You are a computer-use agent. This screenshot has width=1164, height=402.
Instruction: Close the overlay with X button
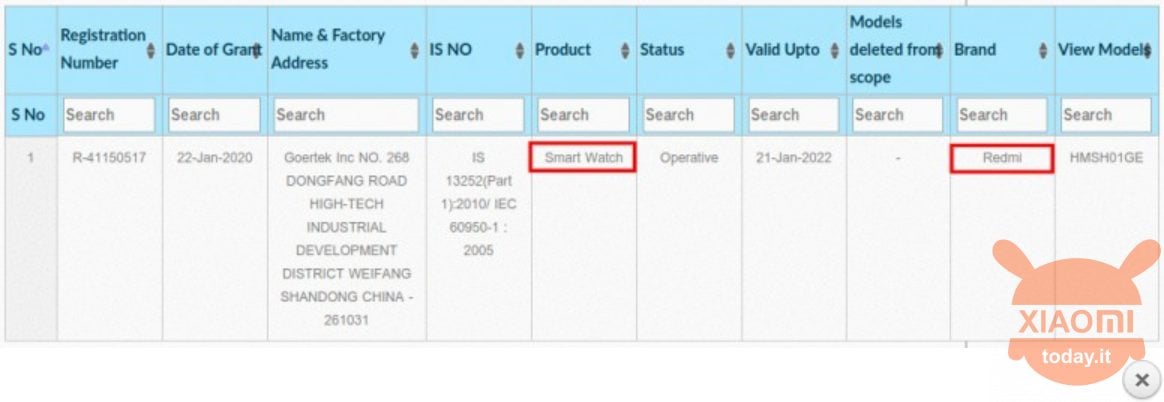[1141, 380]
